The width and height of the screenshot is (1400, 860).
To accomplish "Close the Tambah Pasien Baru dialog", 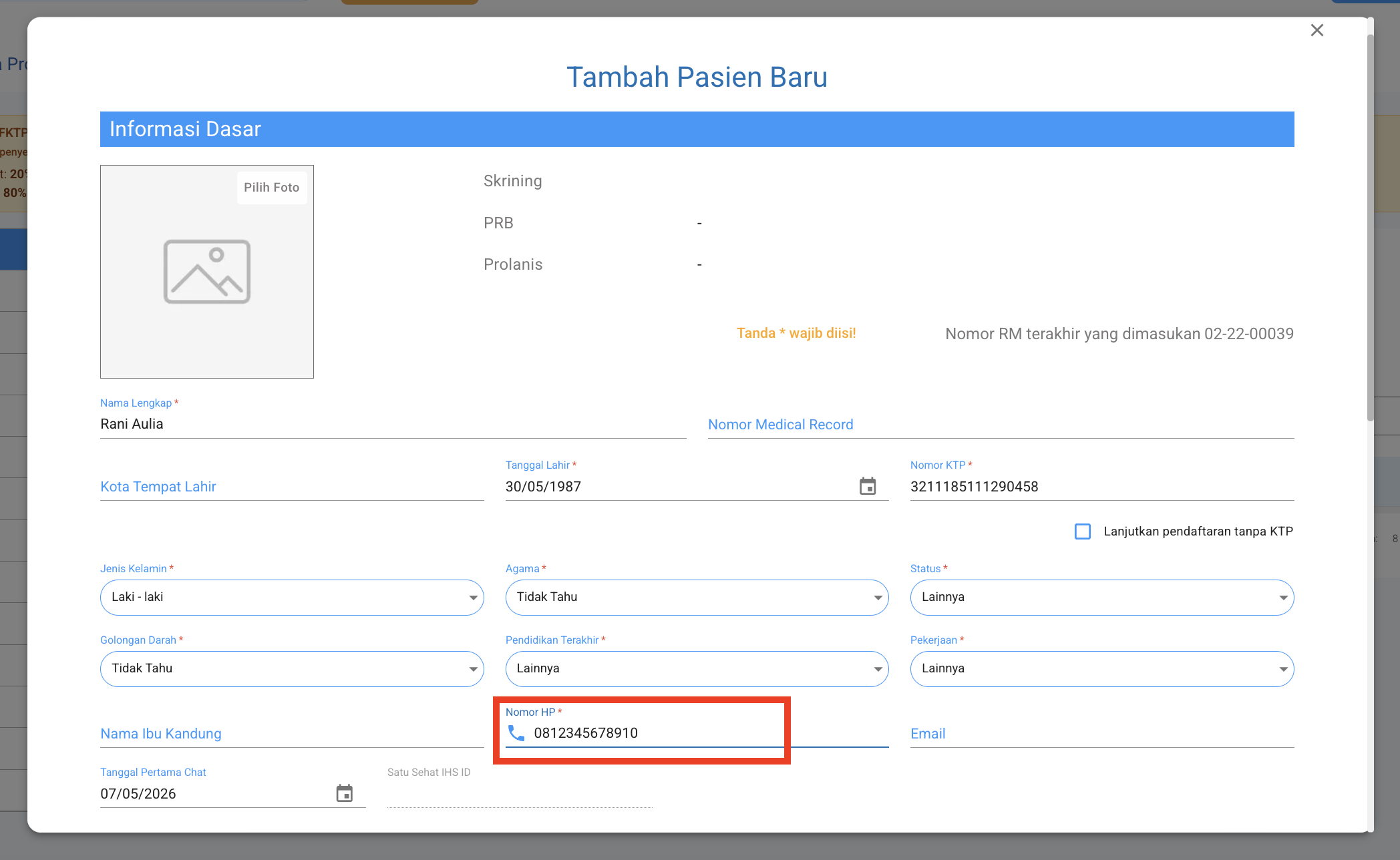I will [1317, 30].
